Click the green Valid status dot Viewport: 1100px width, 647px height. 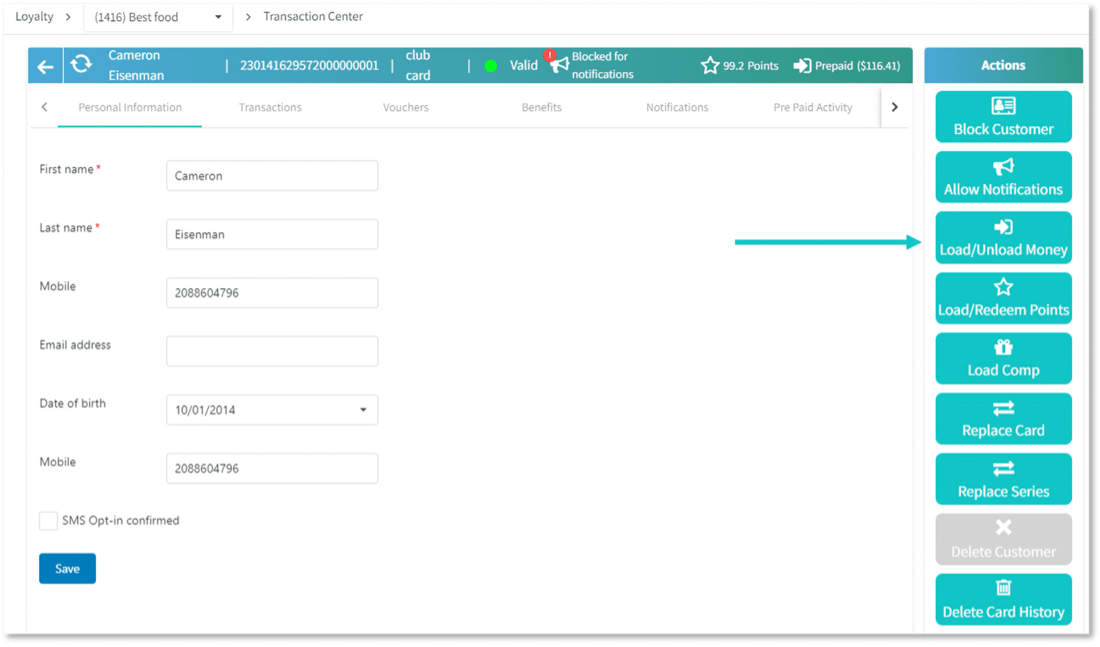(491, 66)
